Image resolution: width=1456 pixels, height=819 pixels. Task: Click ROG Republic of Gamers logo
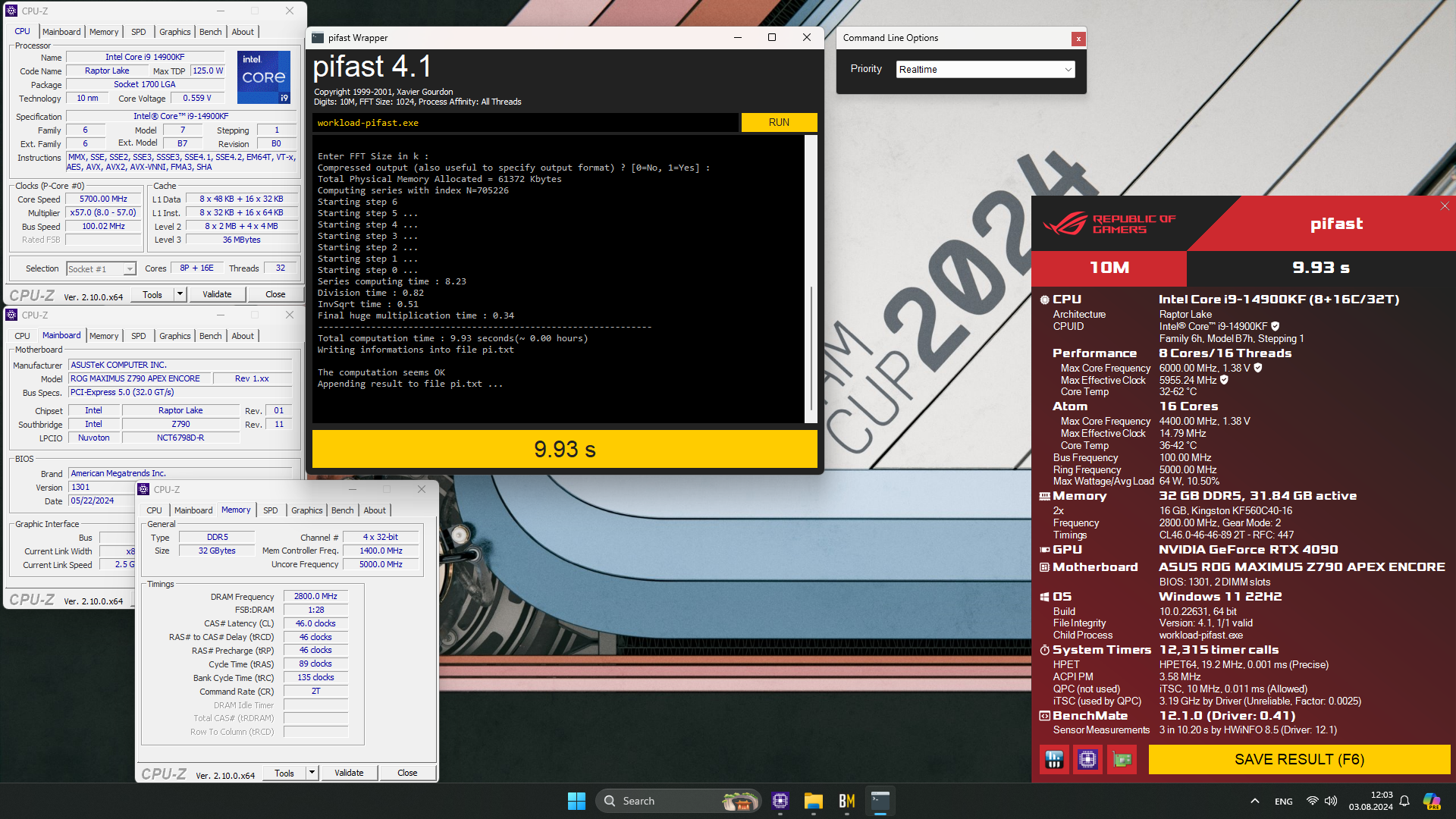click(1109, 224)
